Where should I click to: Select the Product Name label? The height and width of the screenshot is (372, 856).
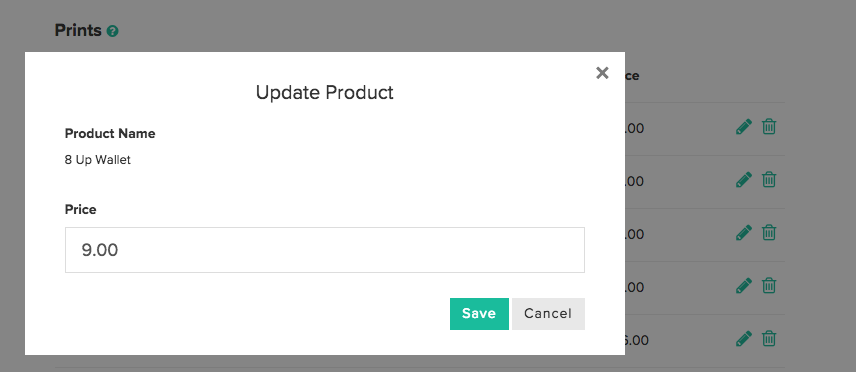(x=110, y=133)
